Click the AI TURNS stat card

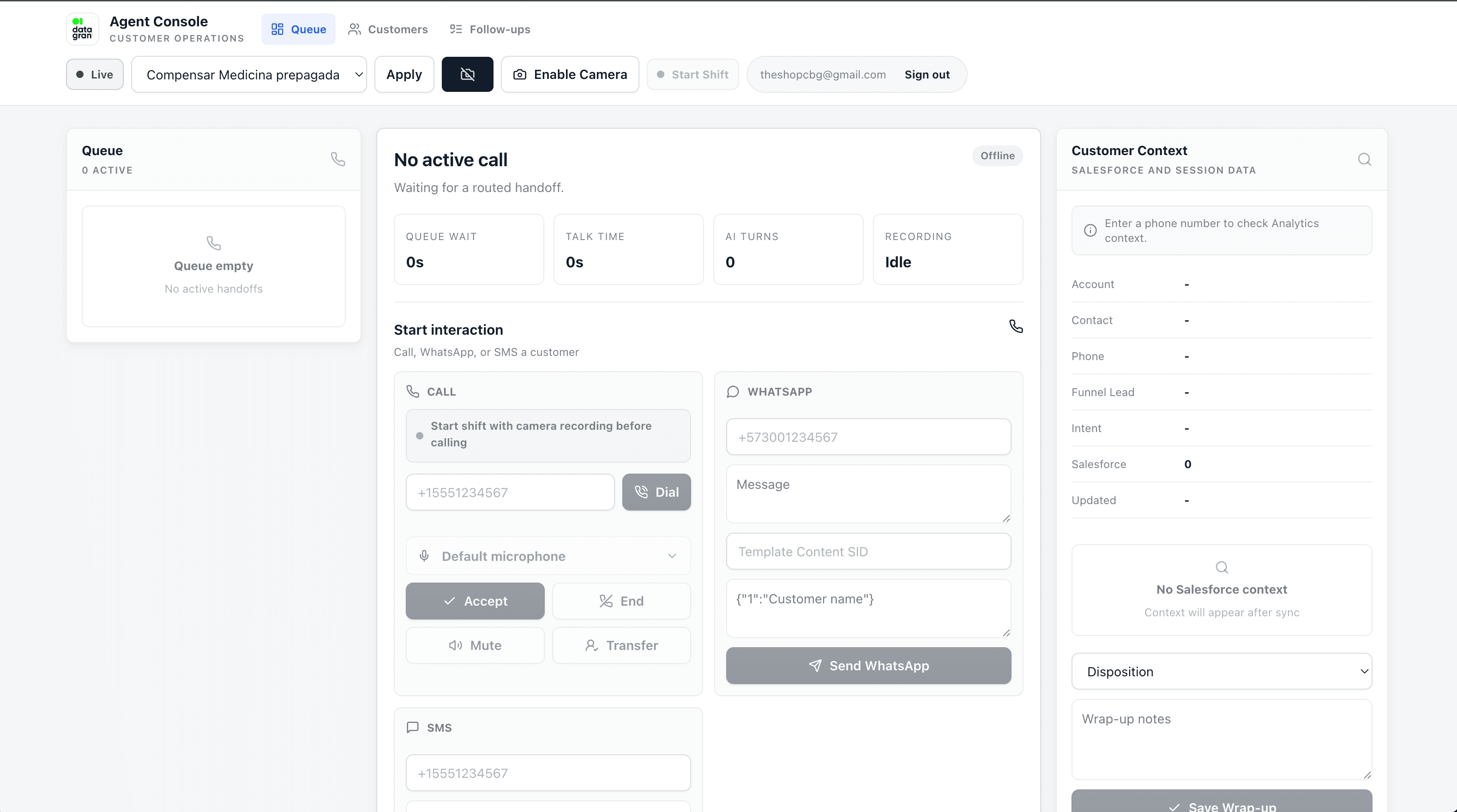[x=788, y=249]
